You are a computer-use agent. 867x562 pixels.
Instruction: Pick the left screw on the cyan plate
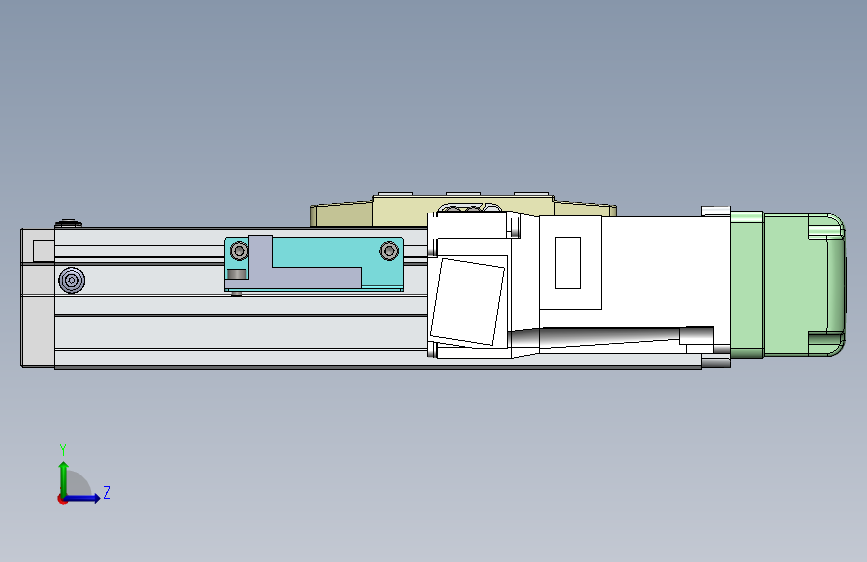click(x=239, y=251)
